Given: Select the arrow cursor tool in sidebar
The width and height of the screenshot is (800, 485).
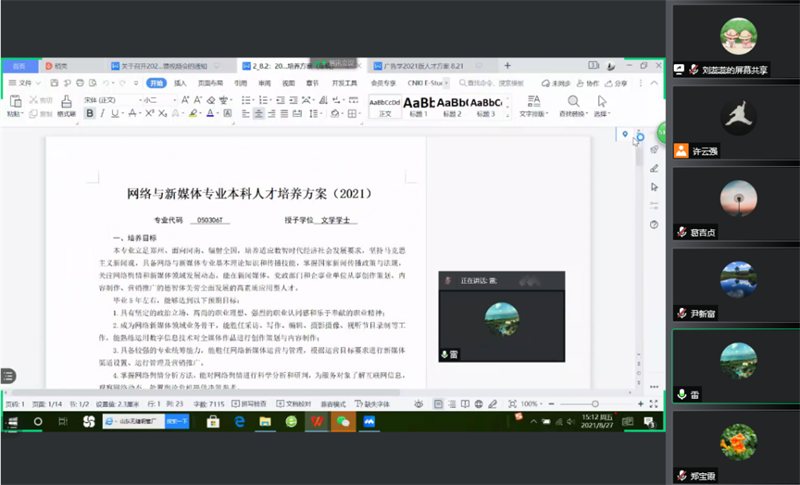Looking at the screenshot, I should click(654, 186).
